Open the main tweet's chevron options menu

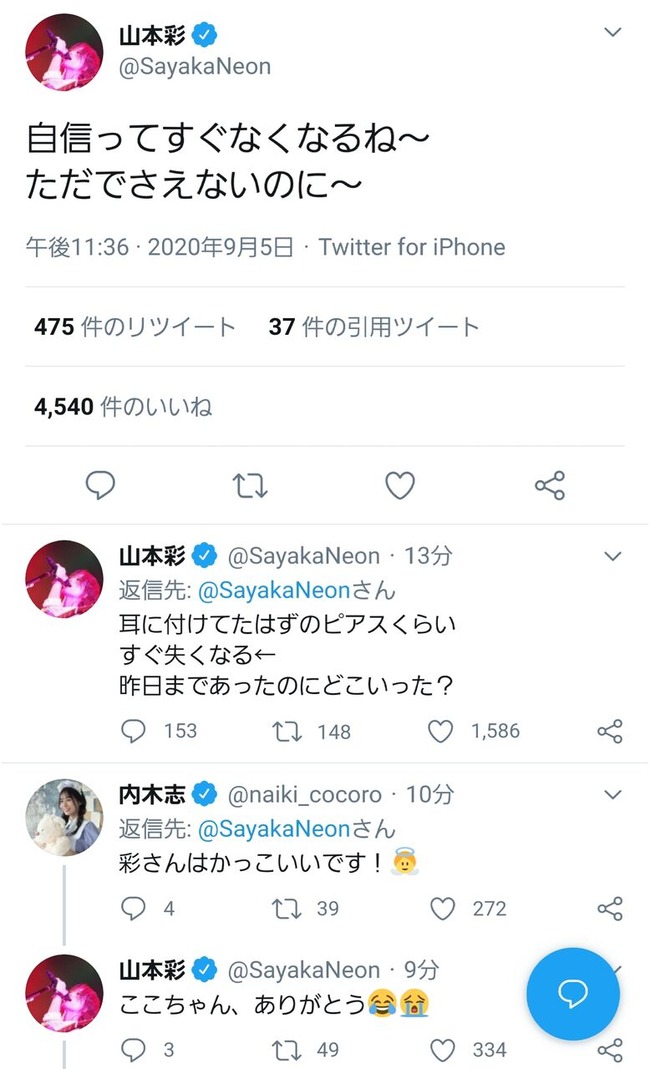[x=612, y=32]
